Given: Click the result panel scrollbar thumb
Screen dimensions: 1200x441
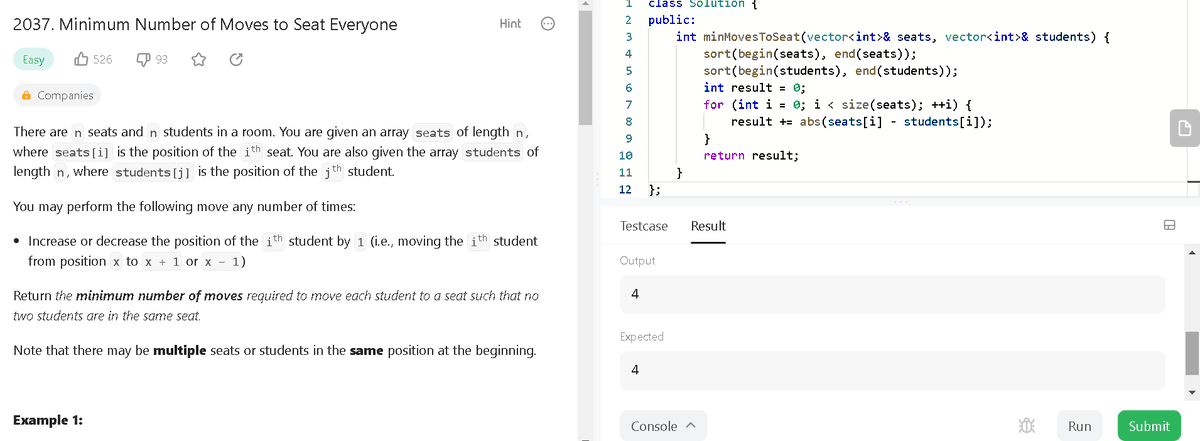Looking at the screenshot, I should click(x=1191, y=352).
